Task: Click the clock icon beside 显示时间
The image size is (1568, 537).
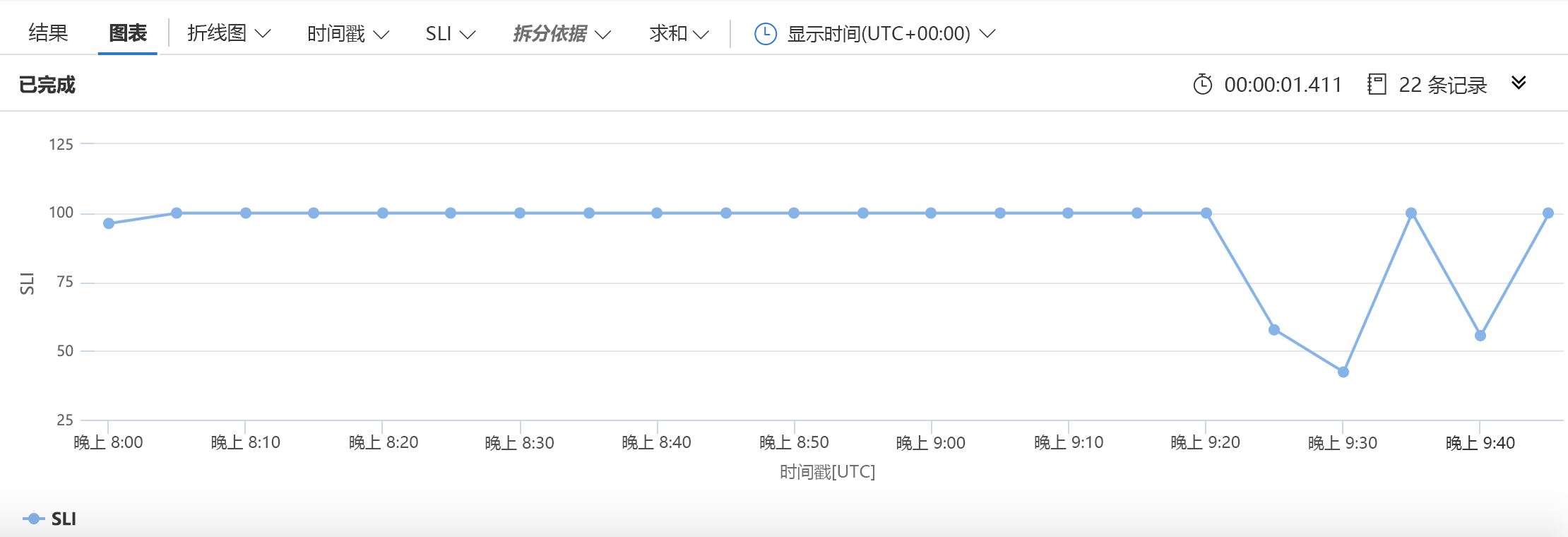Action: (766, 33)
